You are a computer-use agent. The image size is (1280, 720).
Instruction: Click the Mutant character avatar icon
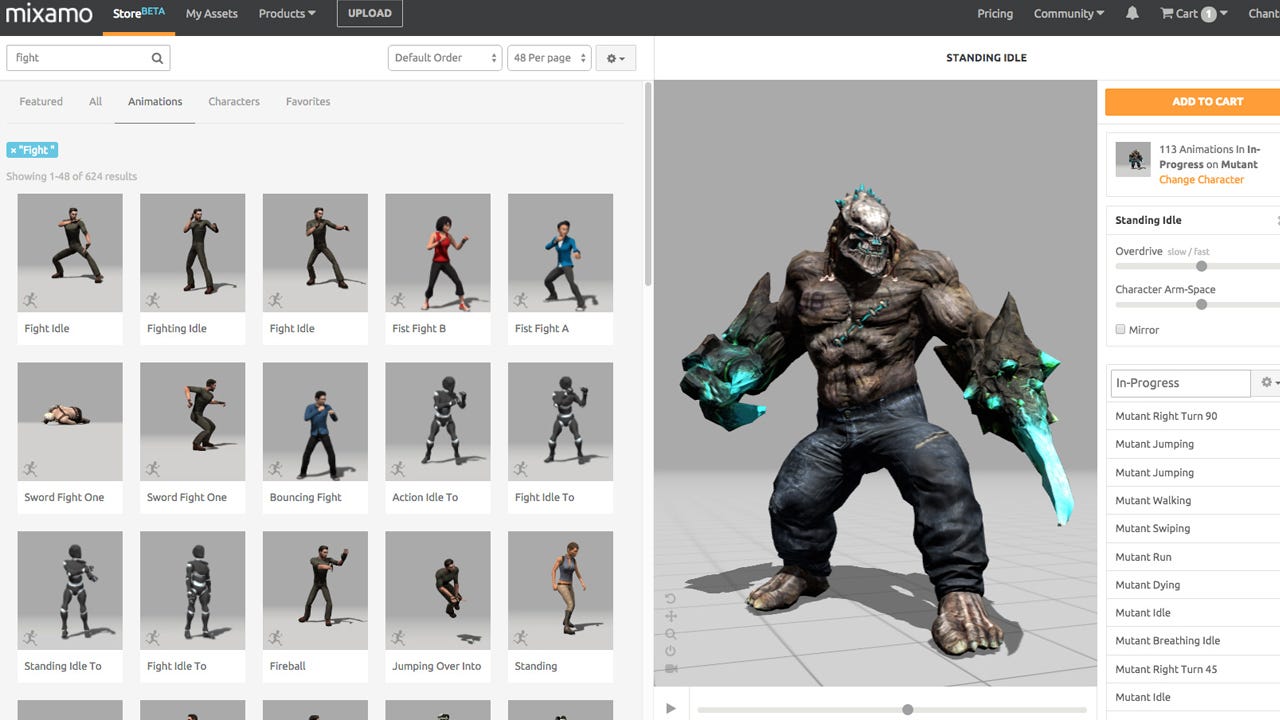coord(1133,160)
